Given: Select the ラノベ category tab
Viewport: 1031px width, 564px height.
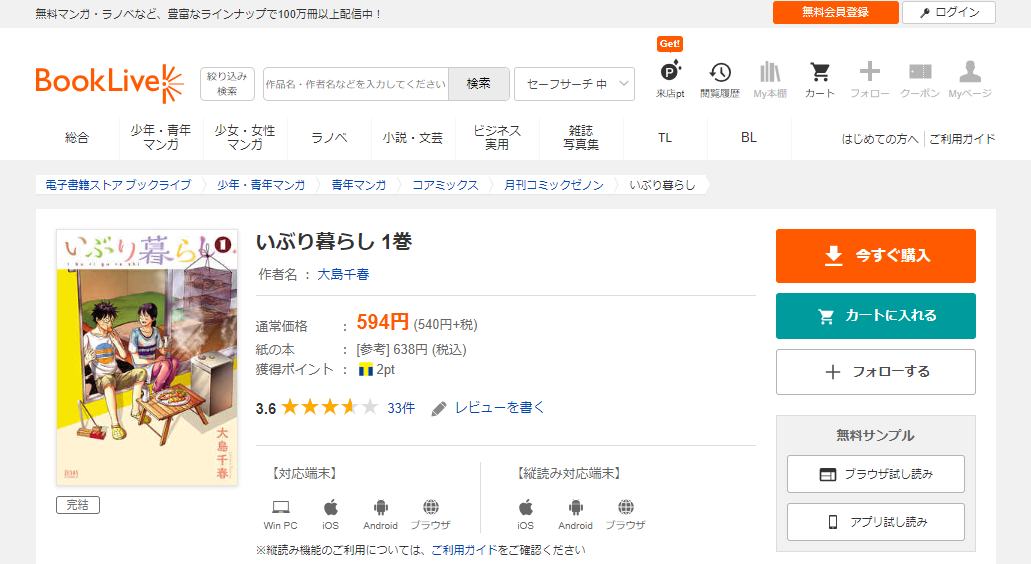Looking at the screenshot, I should tap(329, 138).
